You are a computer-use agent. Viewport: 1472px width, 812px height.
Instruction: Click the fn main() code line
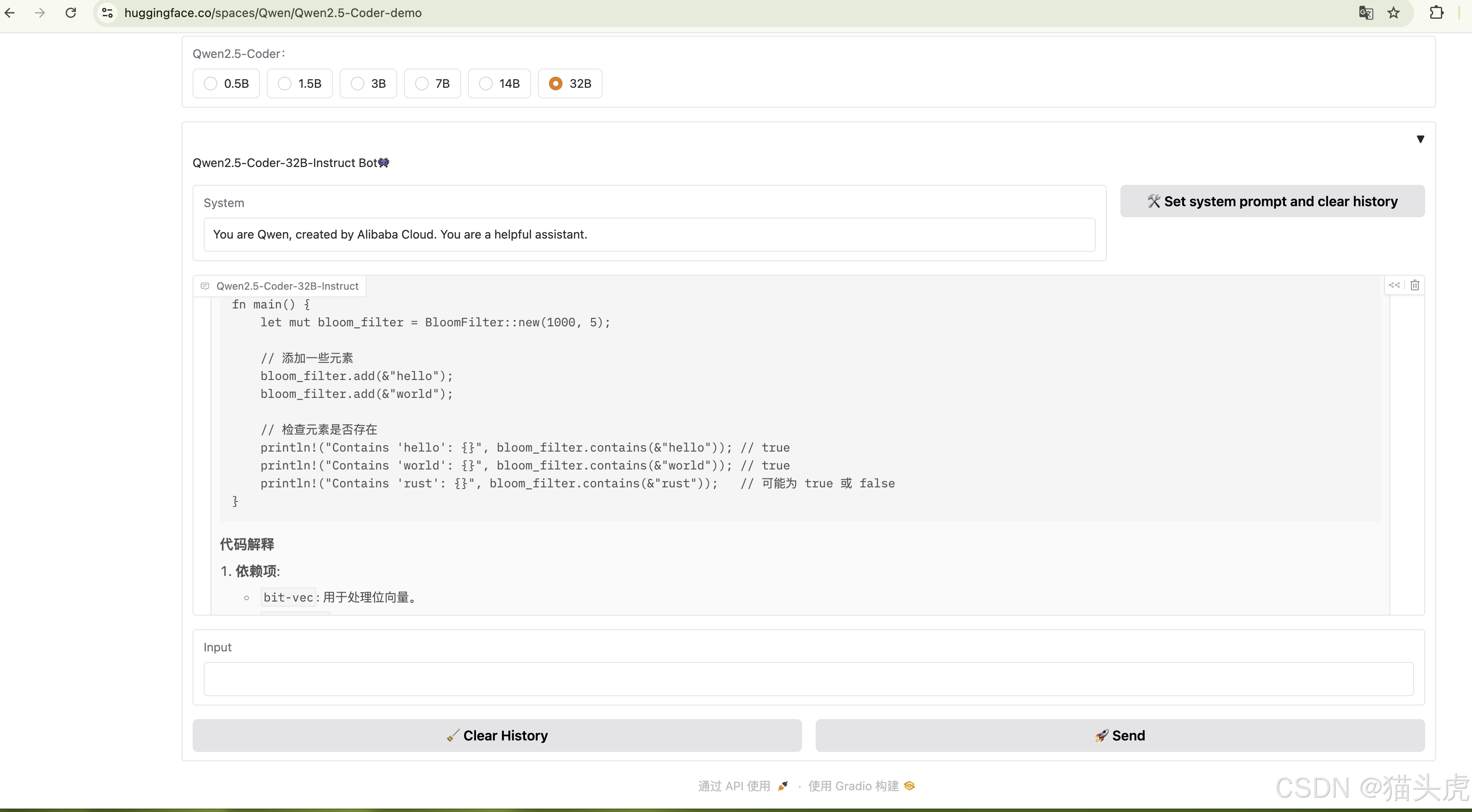tap(271, 305)
